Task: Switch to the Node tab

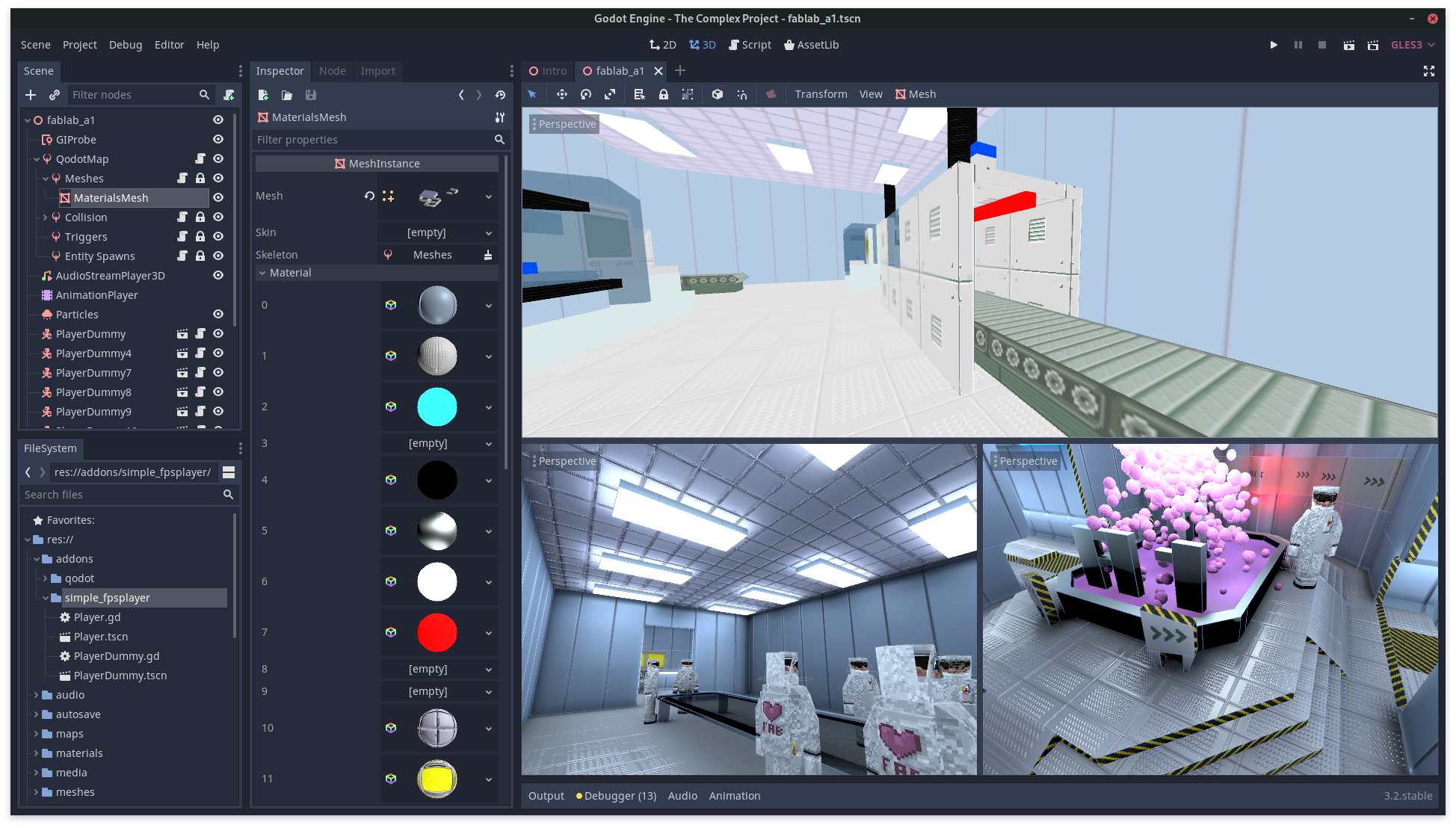Action: [332, 71]
